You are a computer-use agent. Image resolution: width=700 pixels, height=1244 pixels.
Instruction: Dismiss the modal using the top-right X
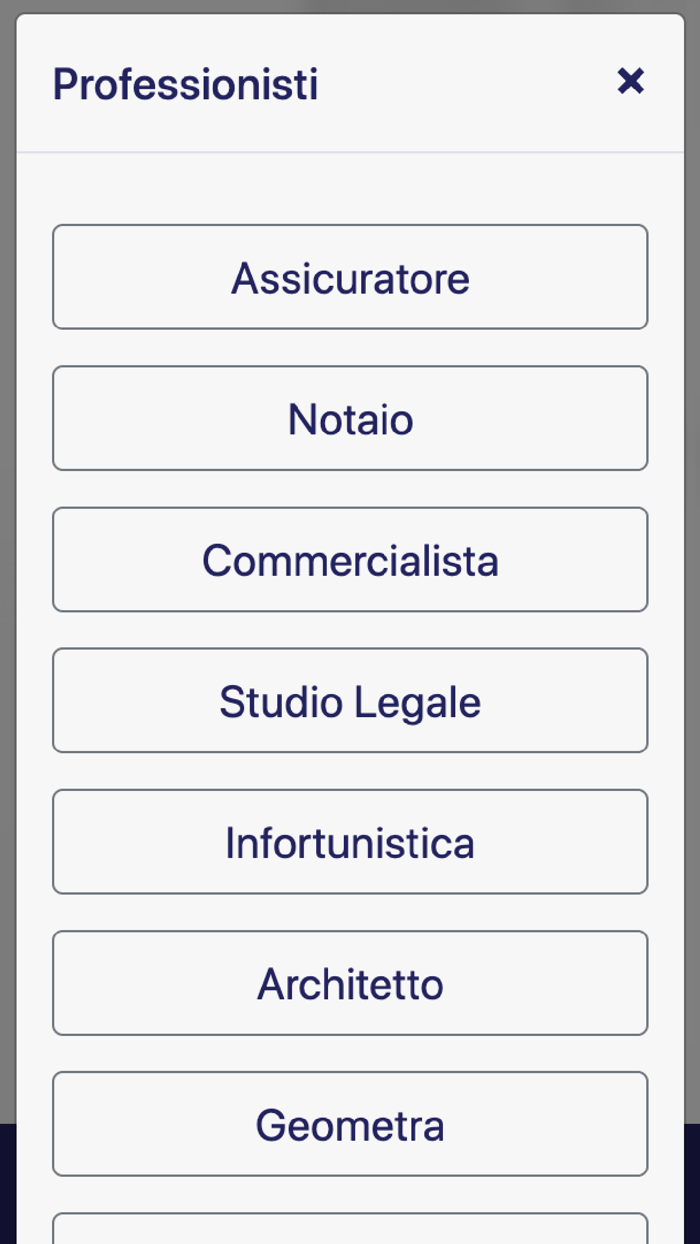coord(631,81)
